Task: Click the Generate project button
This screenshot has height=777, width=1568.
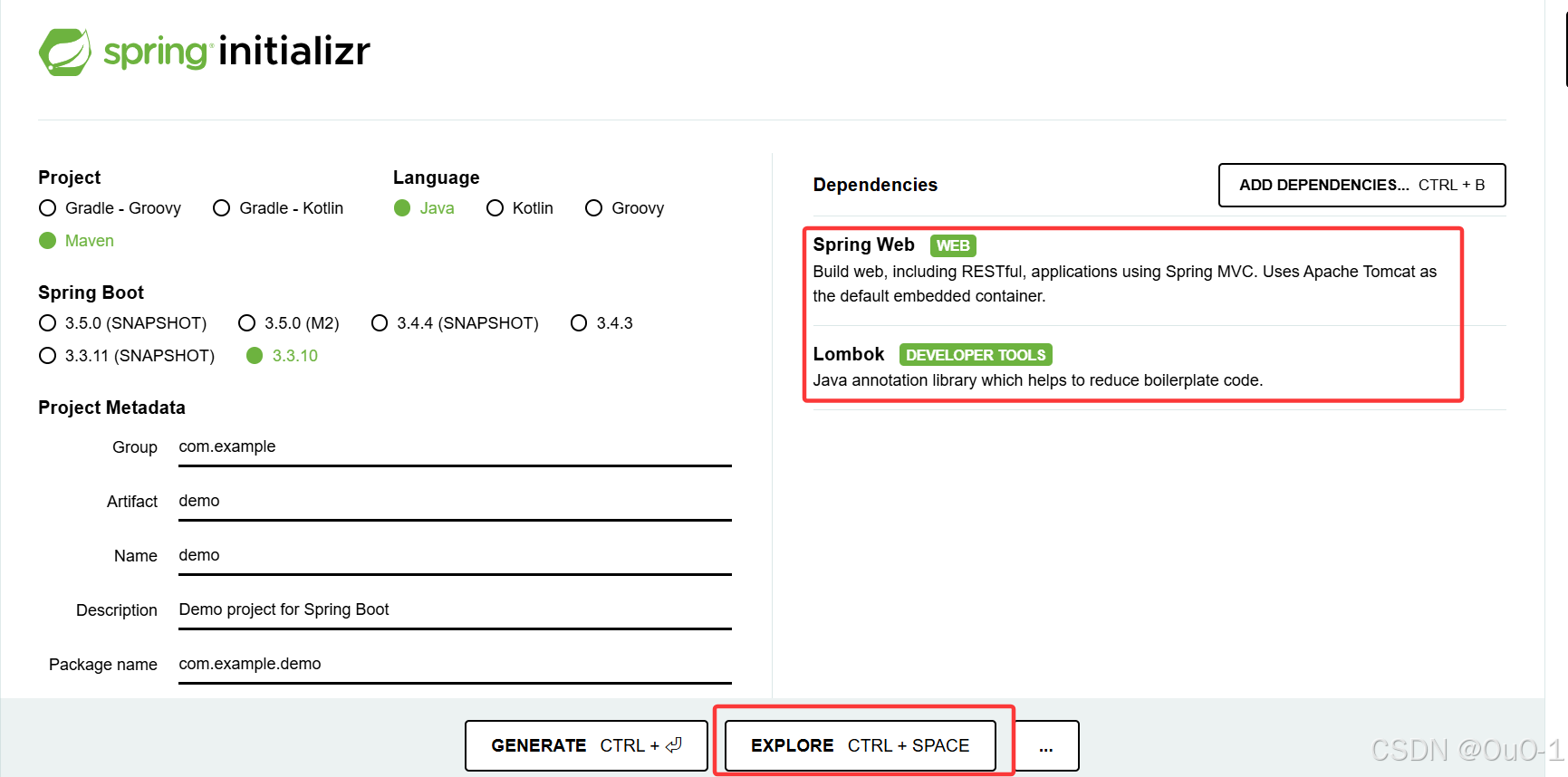Action: (586, 745)
